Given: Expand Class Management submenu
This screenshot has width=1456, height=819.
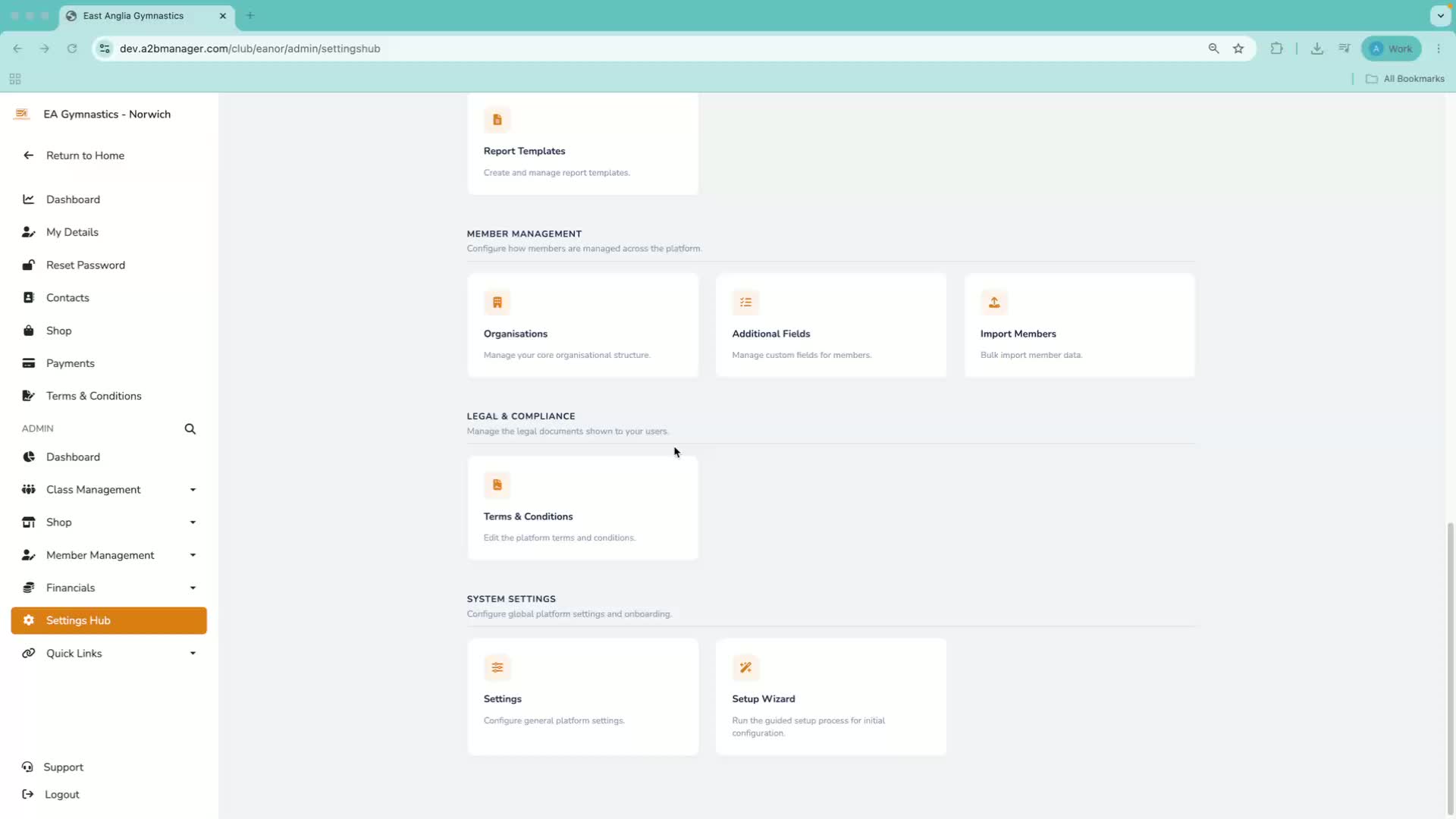Looking at the screenshot, I should 193,490.
